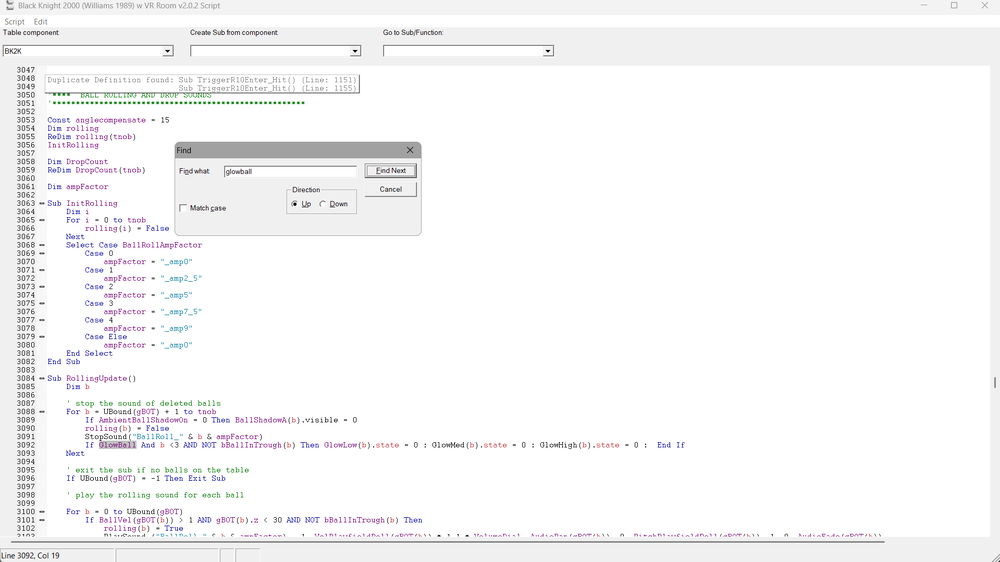Collapse Case 0 fold at line 3069
The image size is (1000, 562).
coord(42,253)
